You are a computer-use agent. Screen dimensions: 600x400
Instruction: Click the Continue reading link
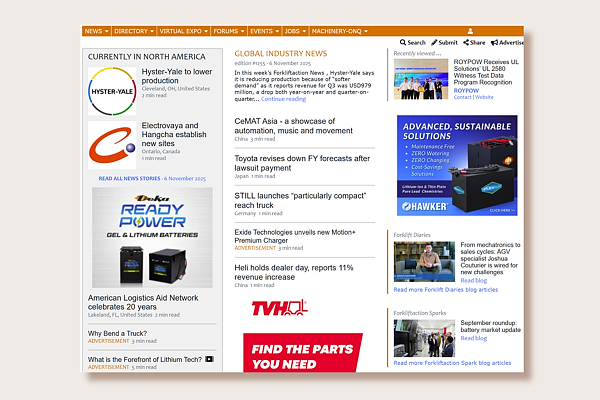283,99
